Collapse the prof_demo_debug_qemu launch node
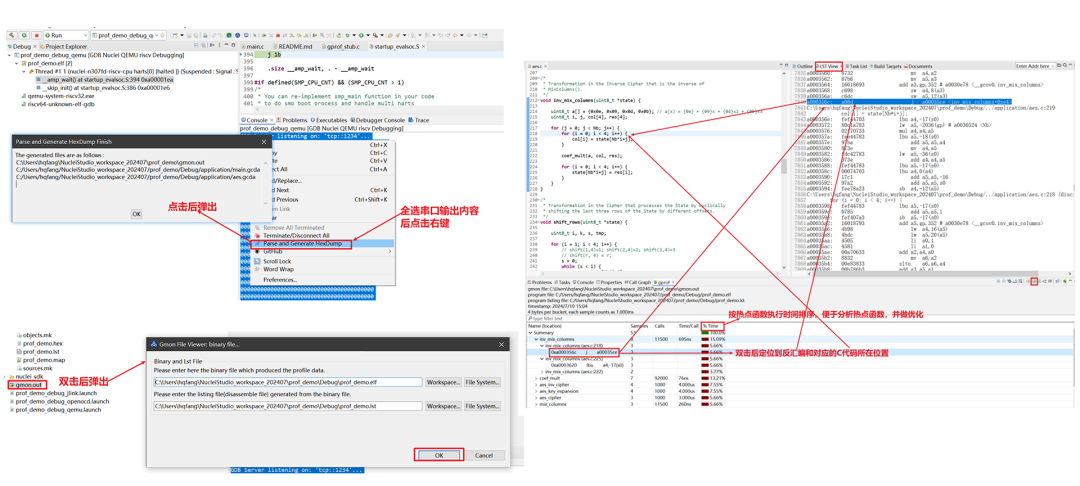This screenshot has height=486, width=1080. (10, 54)
